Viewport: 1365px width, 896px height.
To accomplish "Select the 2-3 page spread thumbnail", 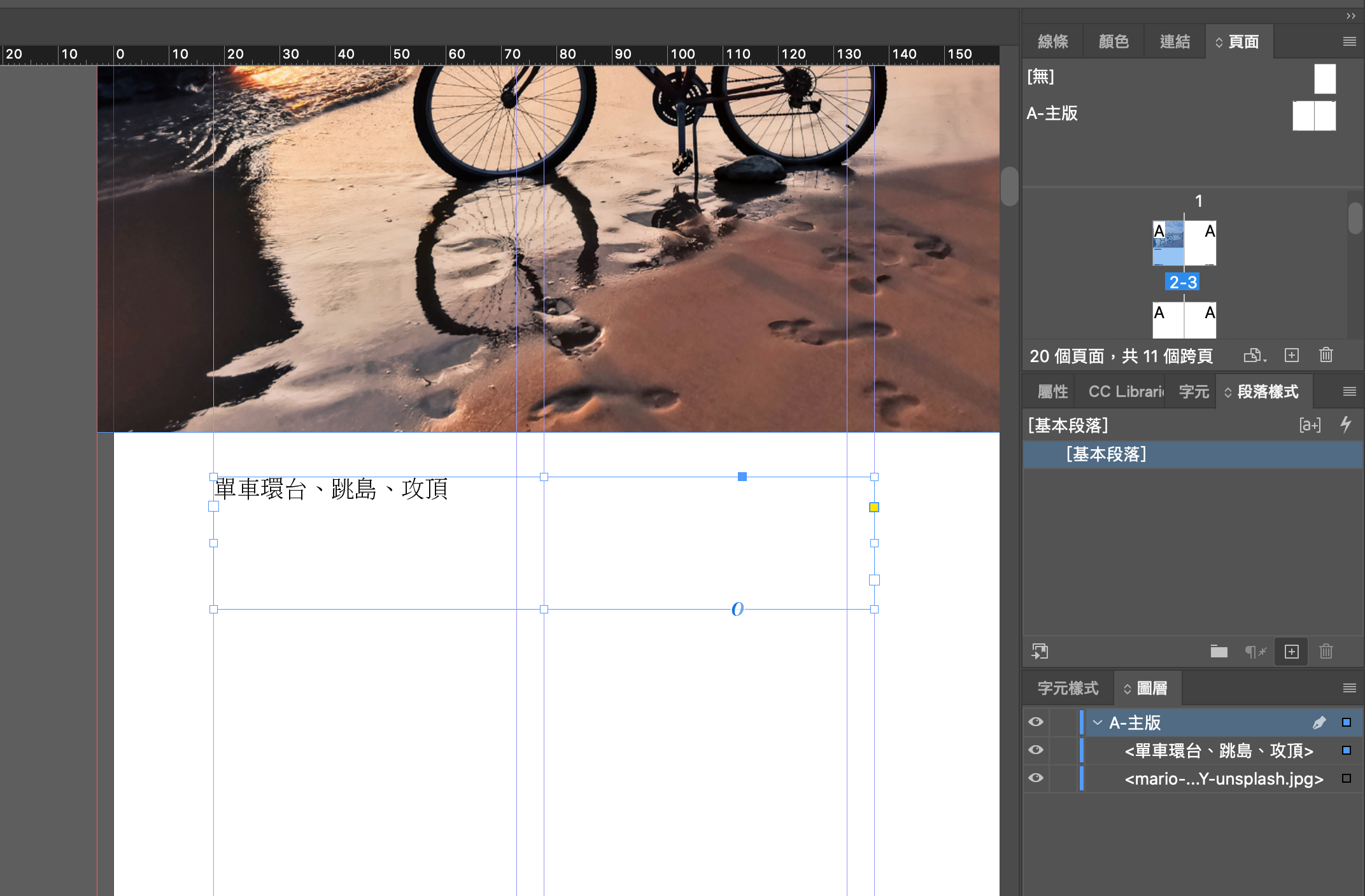I will point(1184,243).
